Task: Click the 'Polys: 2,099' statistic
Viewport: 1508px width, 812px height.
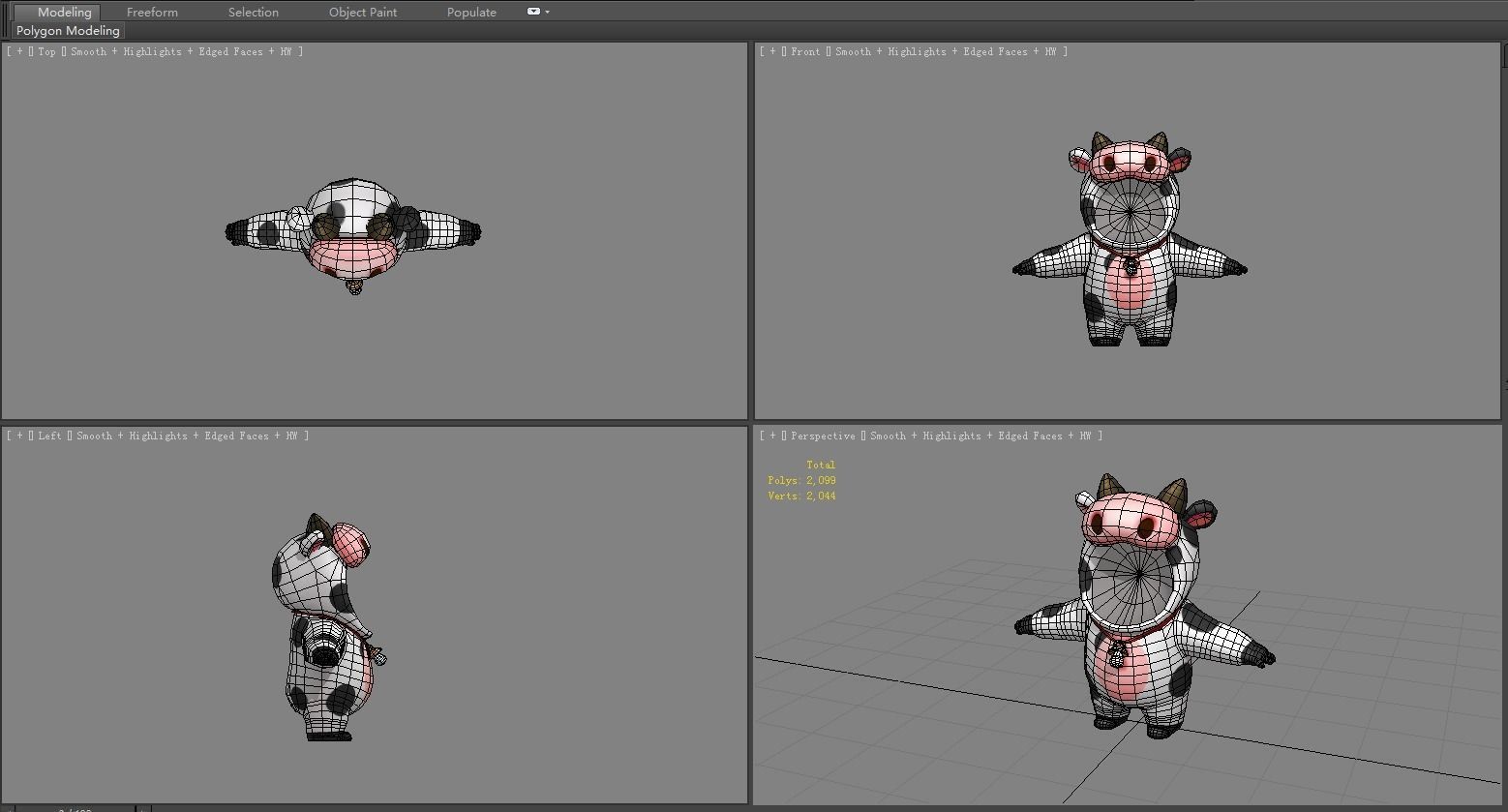Action: pyautogui.click(x=801, y=480)
